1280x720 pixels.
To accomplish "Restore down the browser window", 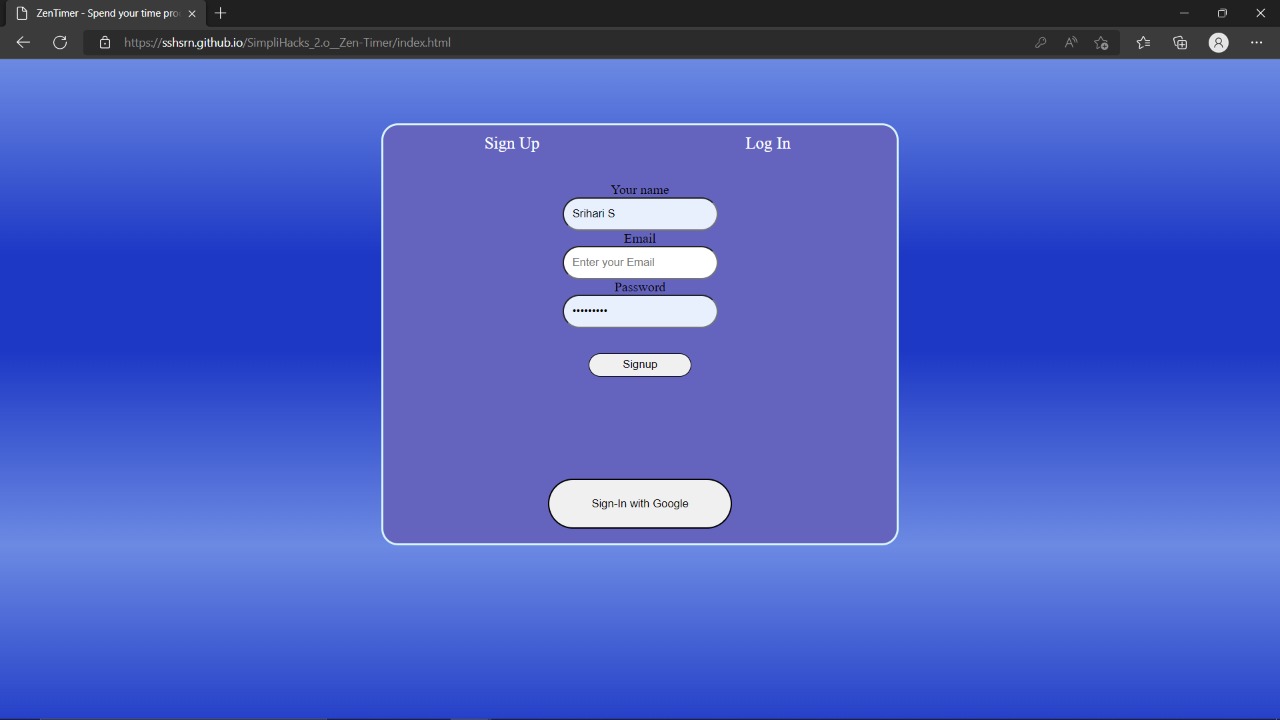I will click(1222, 13).
